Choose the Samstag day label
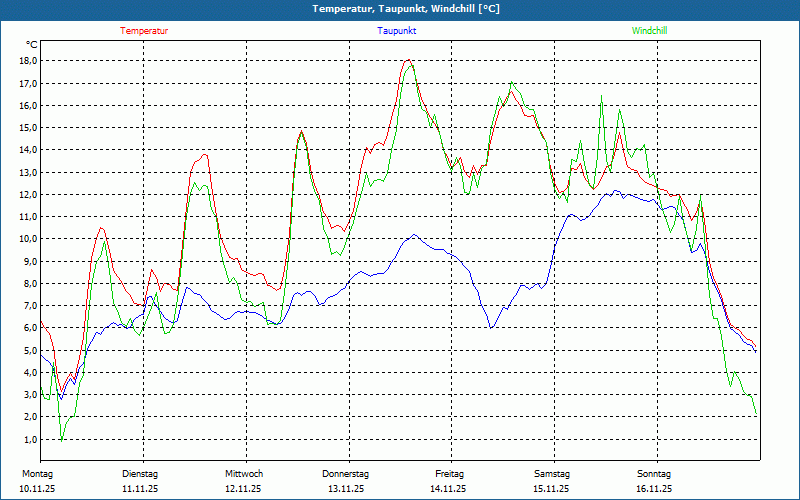 [x=552, y=474]
